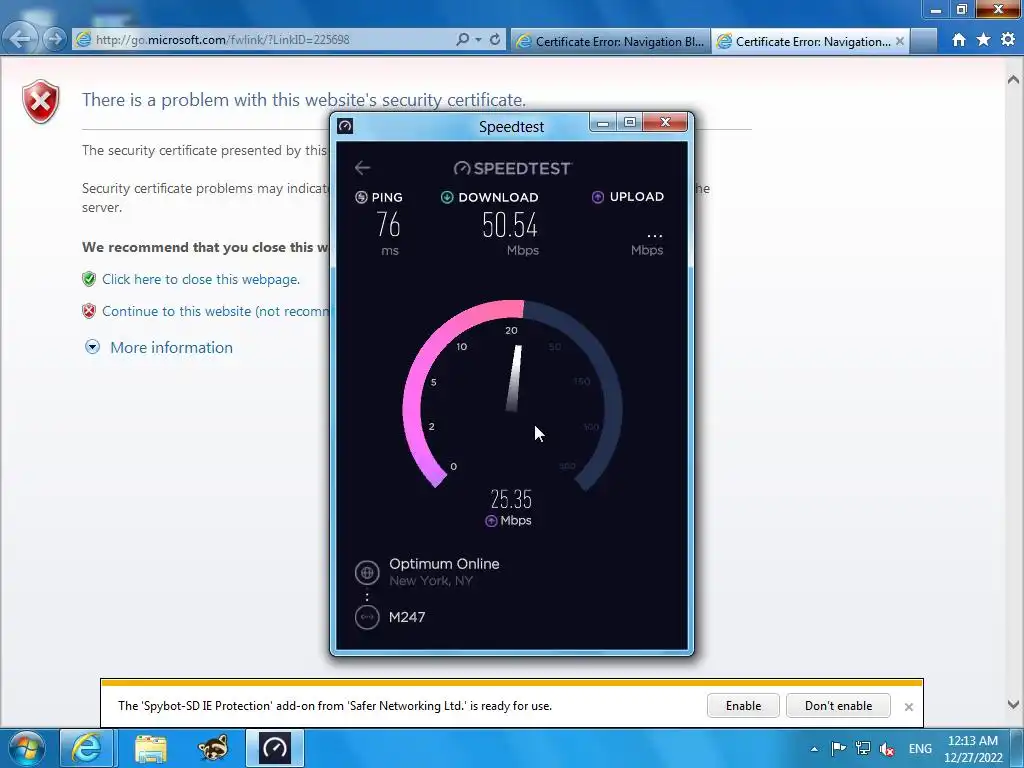This screenshot has height=768, width=1024.
Task: Go back in the Speedtest app
Action: 362,168
